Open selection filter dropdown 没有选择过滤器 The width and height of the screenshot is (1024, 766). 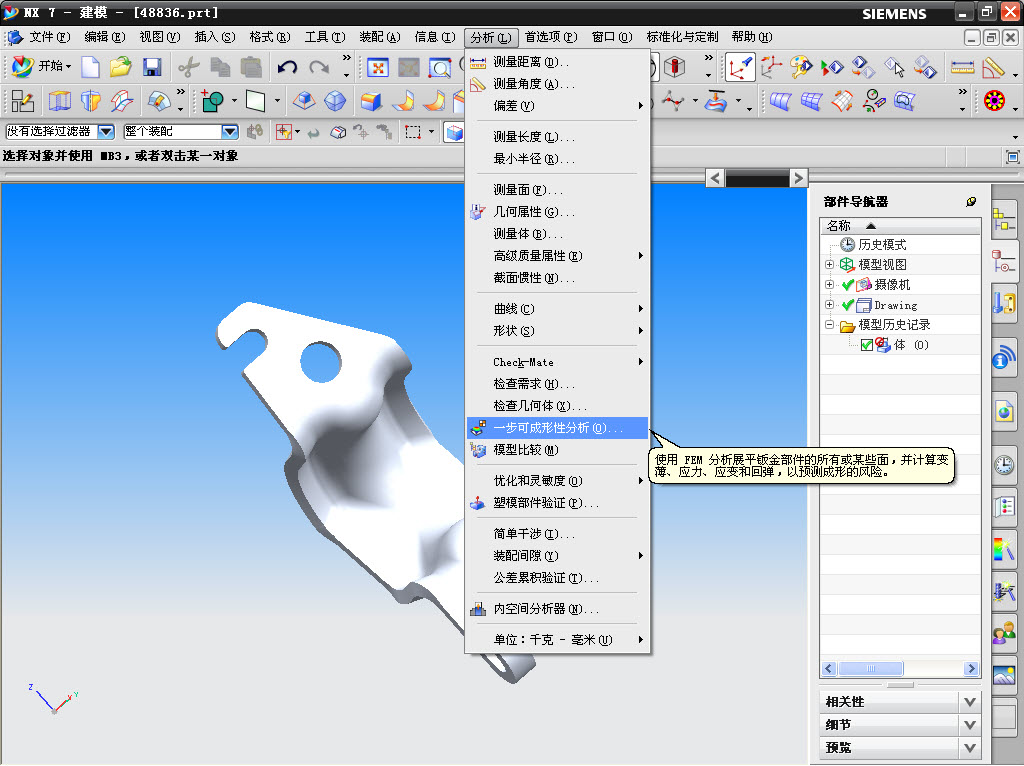[x=106, y=132]
